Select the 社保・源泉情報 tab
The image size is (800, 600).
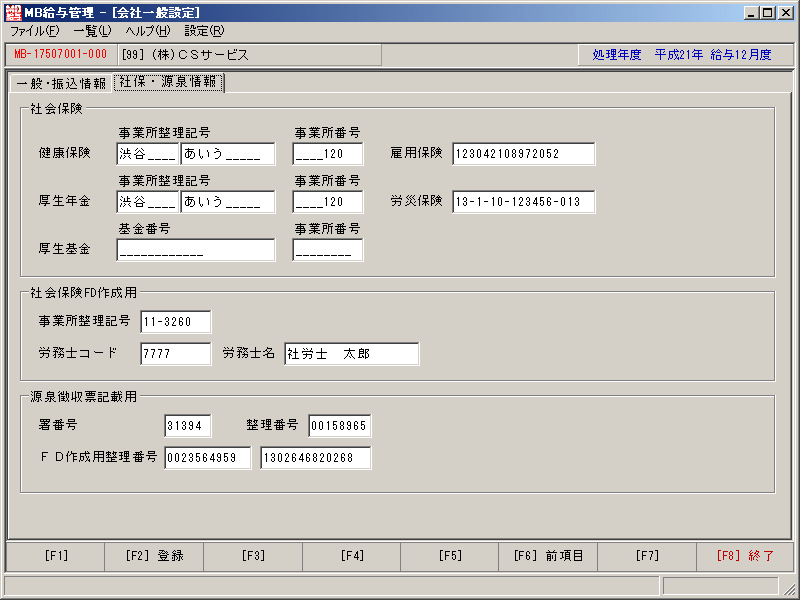[x=168, y=82]
